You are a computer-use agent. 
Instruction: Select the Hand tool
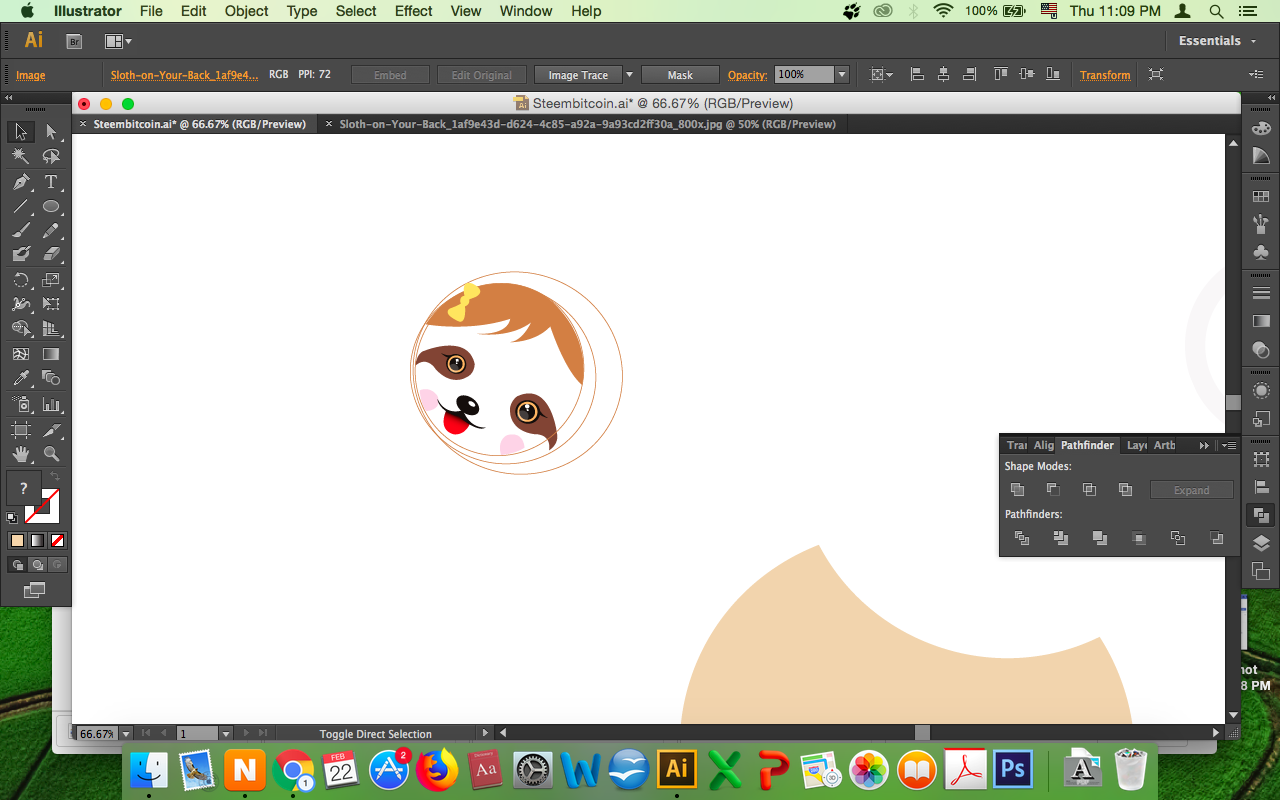[x=21, y=454]
